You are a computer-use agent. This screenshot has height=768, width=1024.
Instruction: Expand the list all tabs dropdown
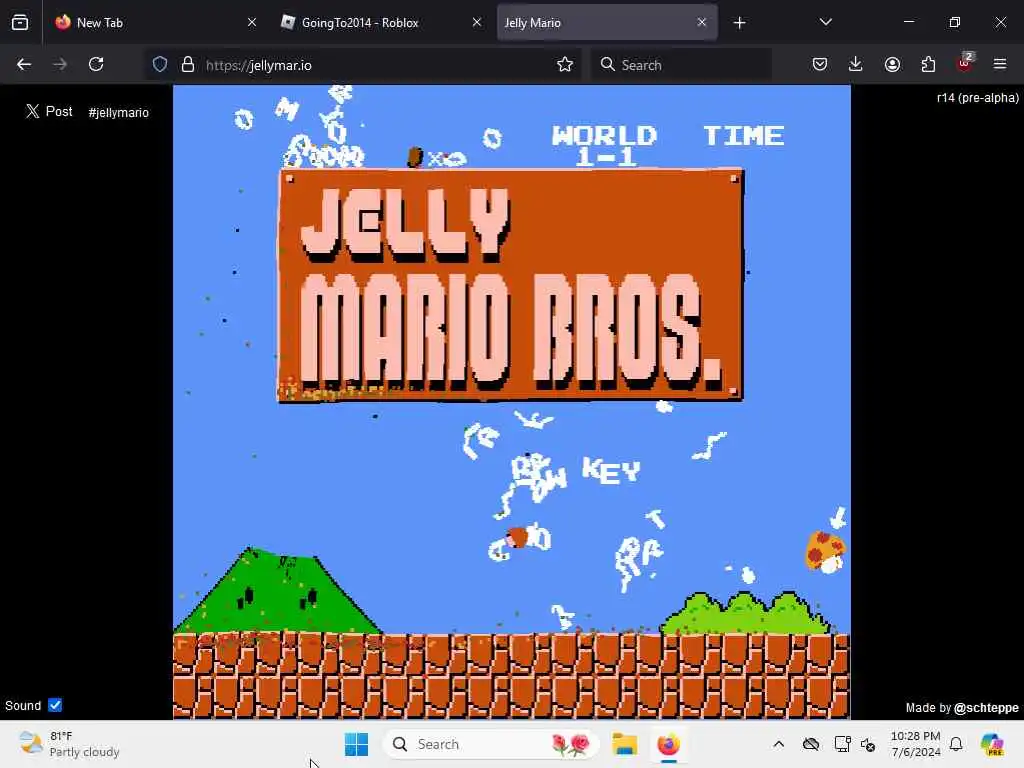825,22
